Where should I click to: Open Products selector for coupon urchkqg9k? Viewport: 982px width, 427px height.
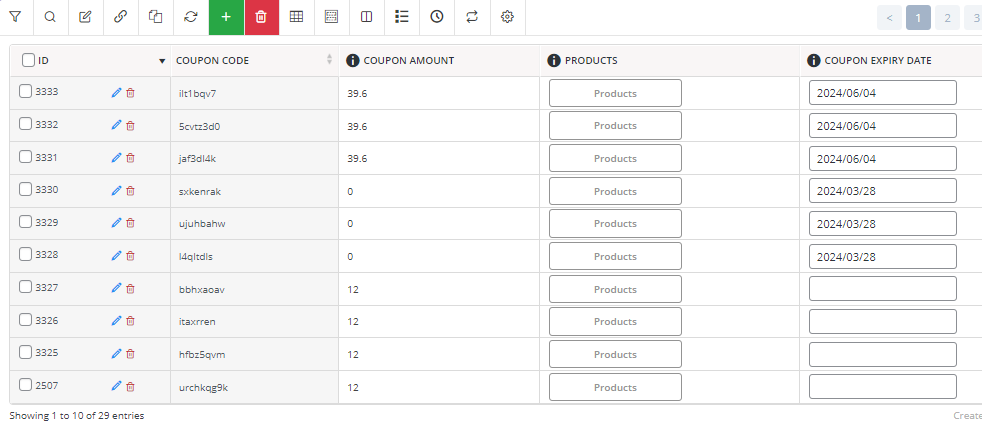[x=615, y=387]
